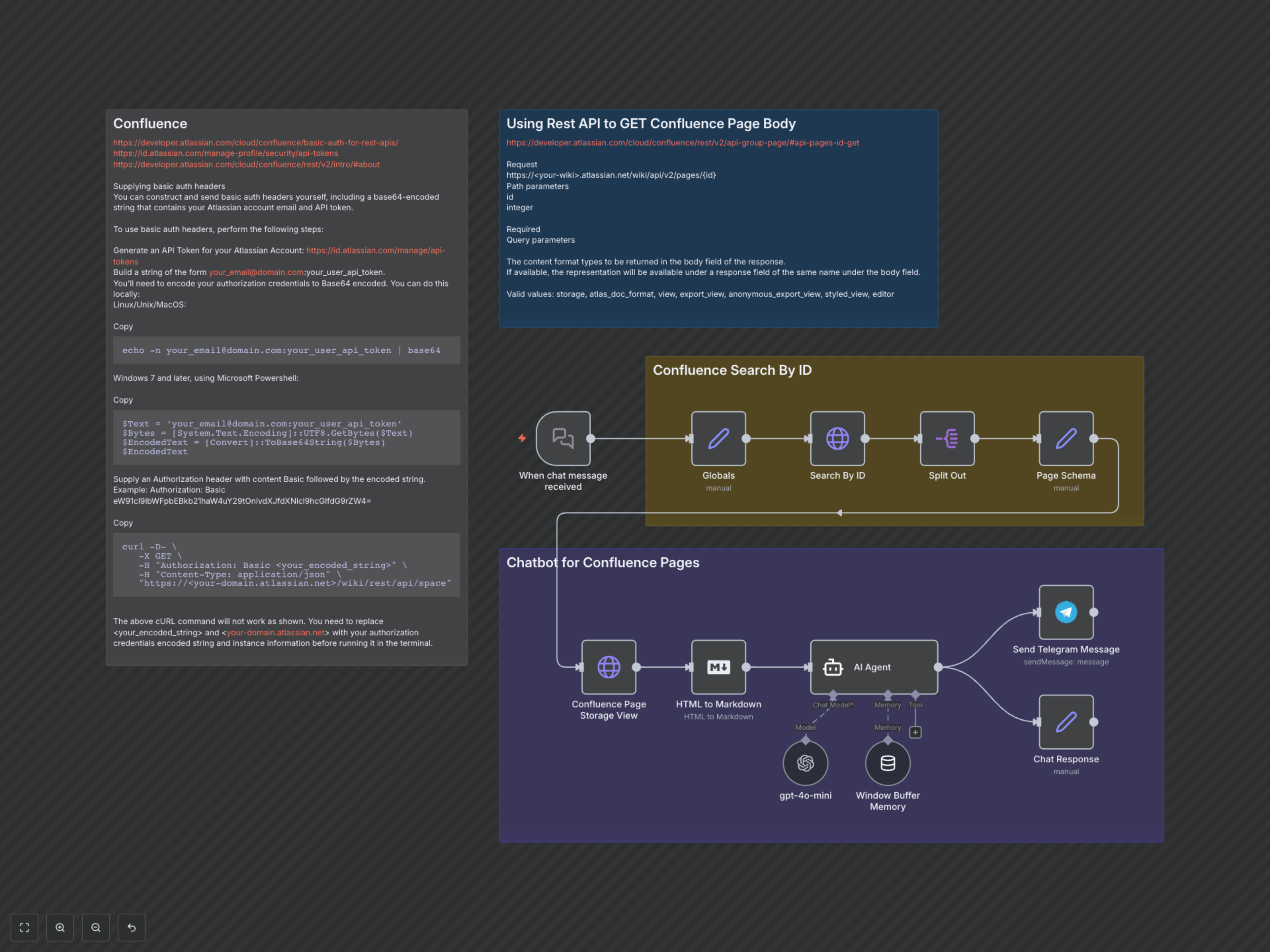Viewport: 1270px width, 952px height.
Task: Open the gpt-4o-mini model node
Action: click(x=805, y=763)
